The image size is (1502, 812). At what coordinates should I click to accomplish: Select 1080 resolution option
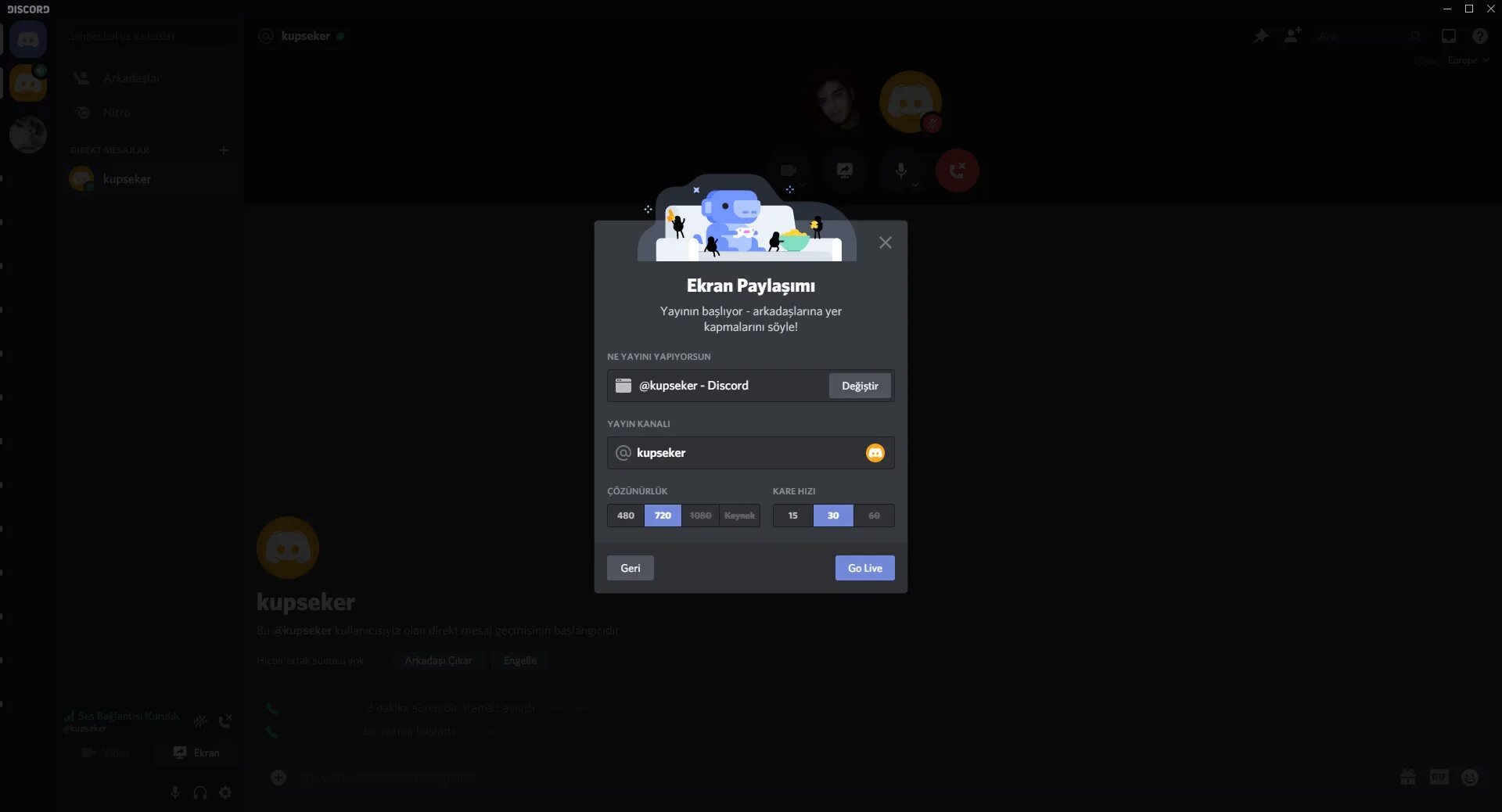[x=700, y=516]
